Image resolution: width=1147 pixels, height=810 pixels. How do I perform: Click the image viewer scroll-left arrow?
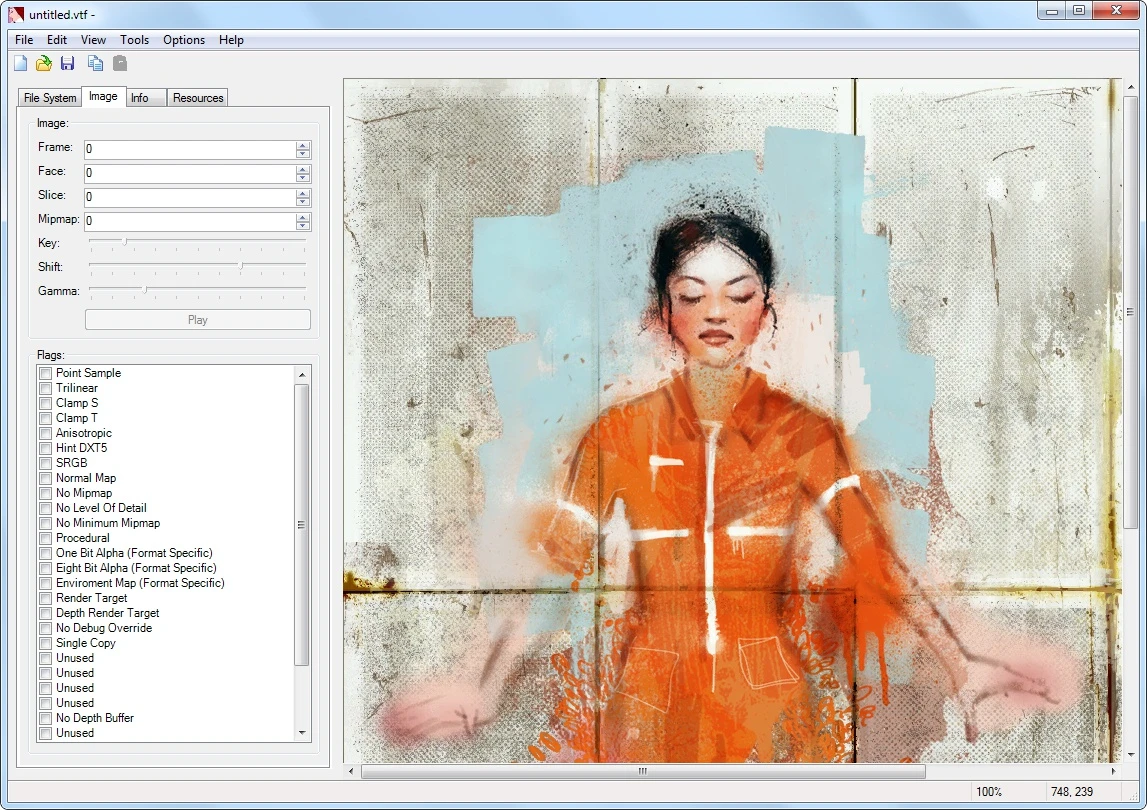coord(351,771)
